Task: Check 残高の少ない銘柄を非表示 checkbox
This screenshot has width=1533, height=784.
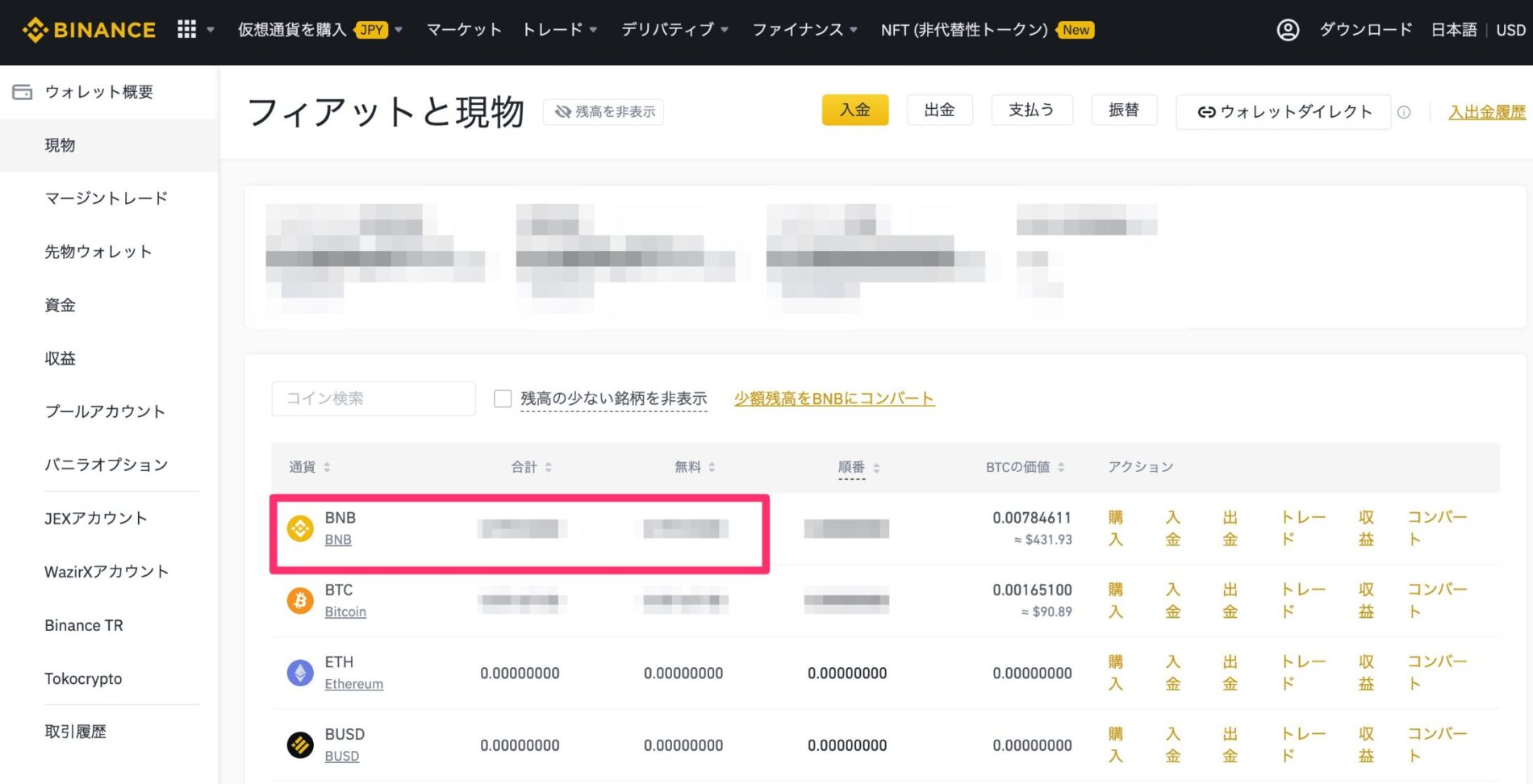Action: coord(503,398)
